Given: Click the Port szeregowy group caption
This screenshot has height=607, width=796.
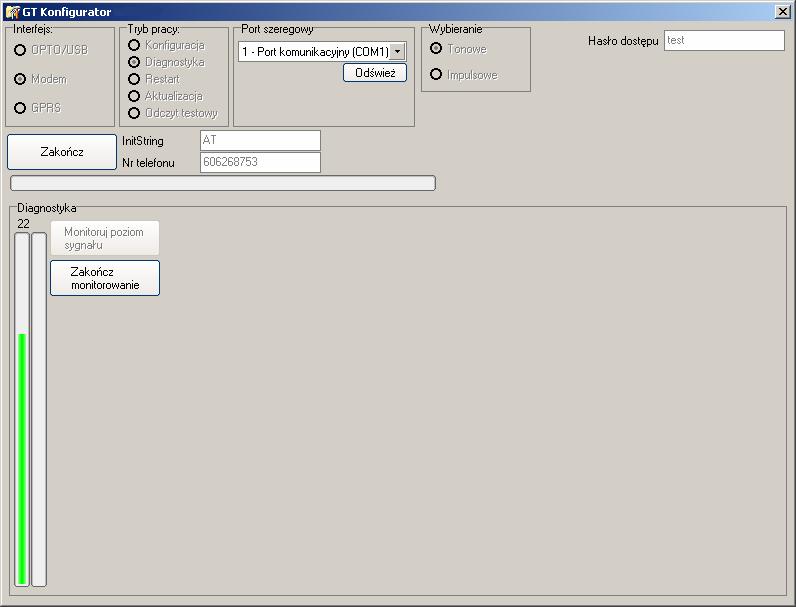Looking at the screenshot, I should (x=277, y=29).
